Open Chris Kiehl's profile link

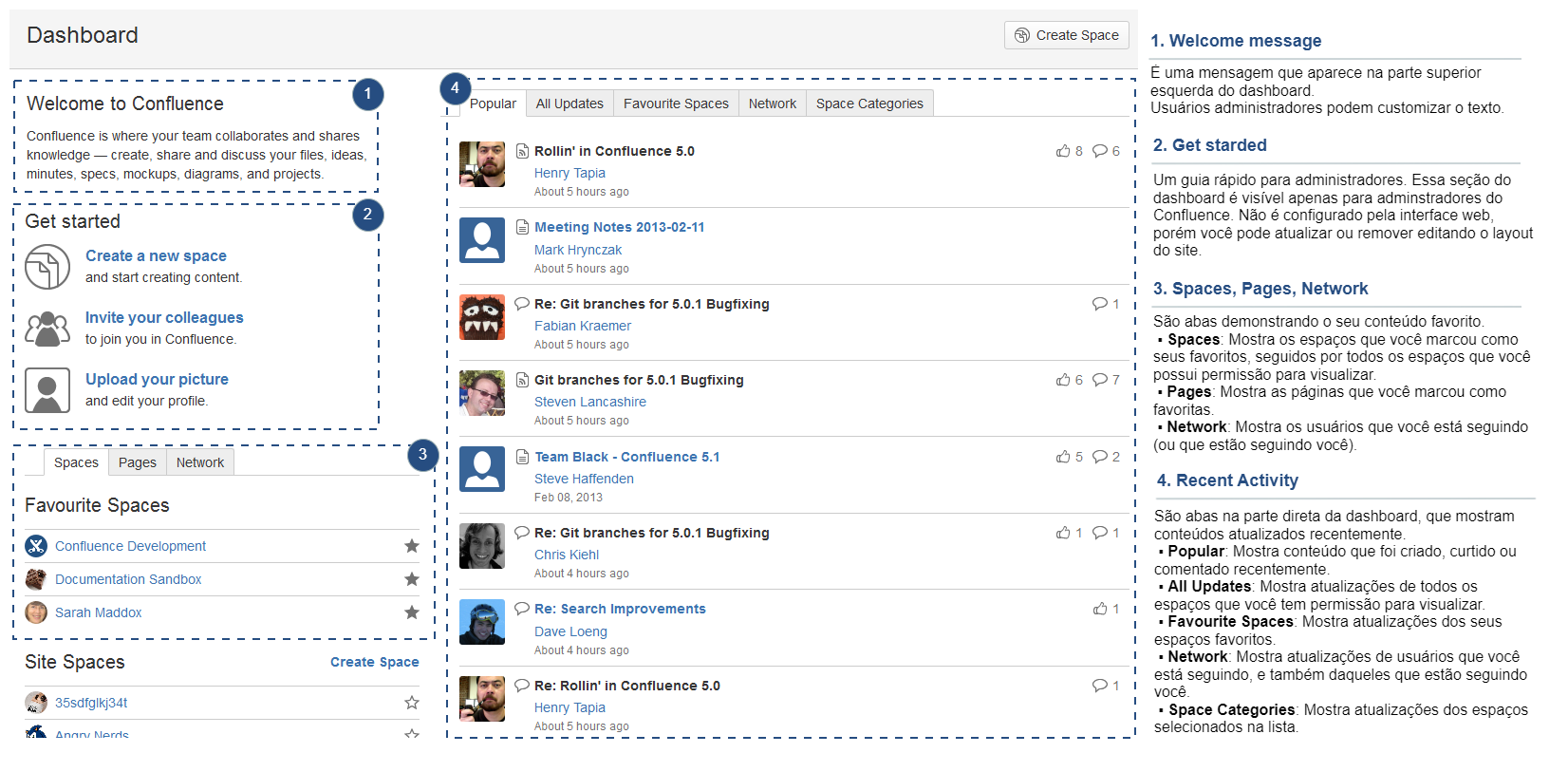click(567, 555)
